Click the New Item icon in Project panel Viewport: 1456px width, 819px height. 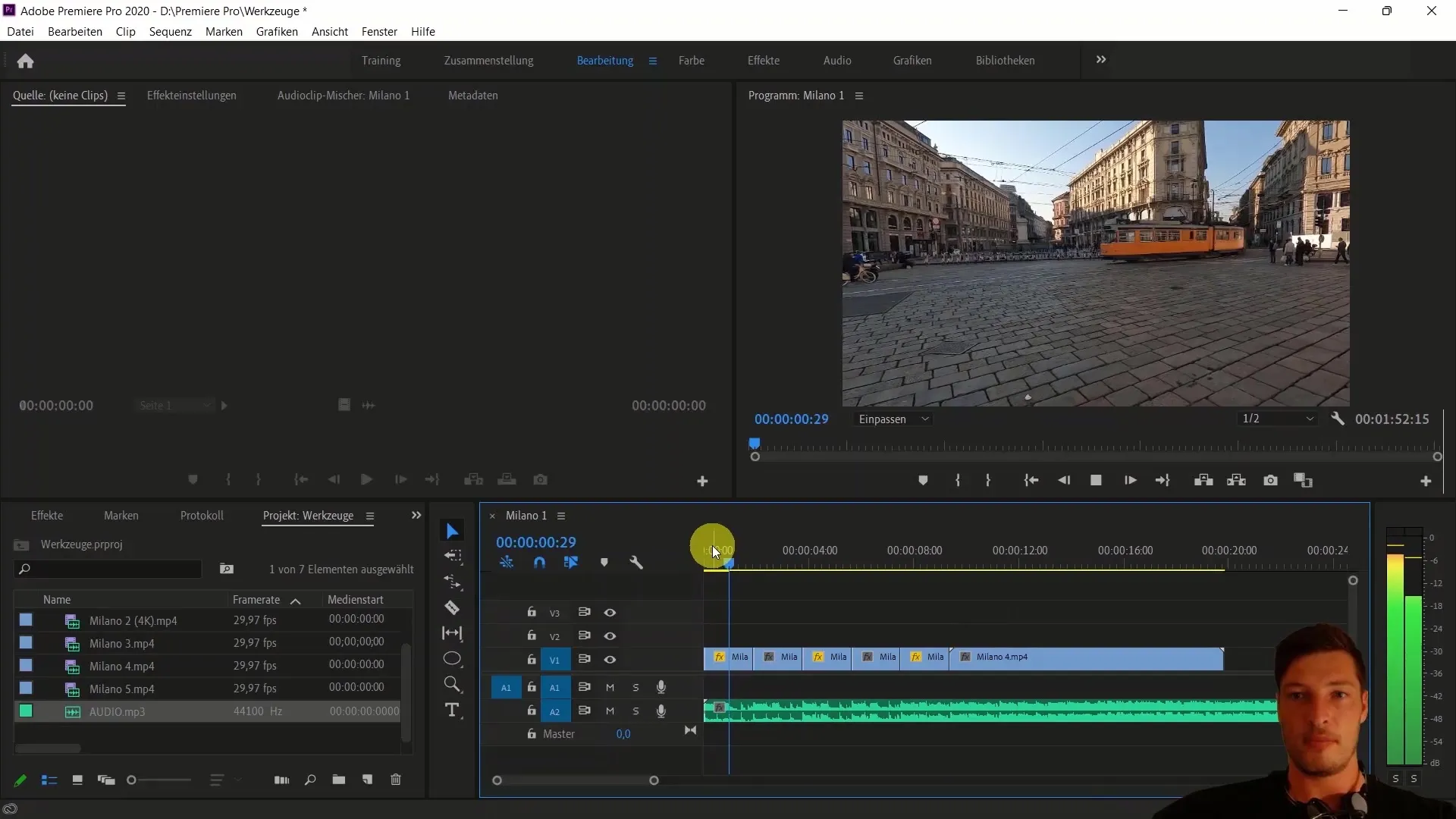(367, 780)
